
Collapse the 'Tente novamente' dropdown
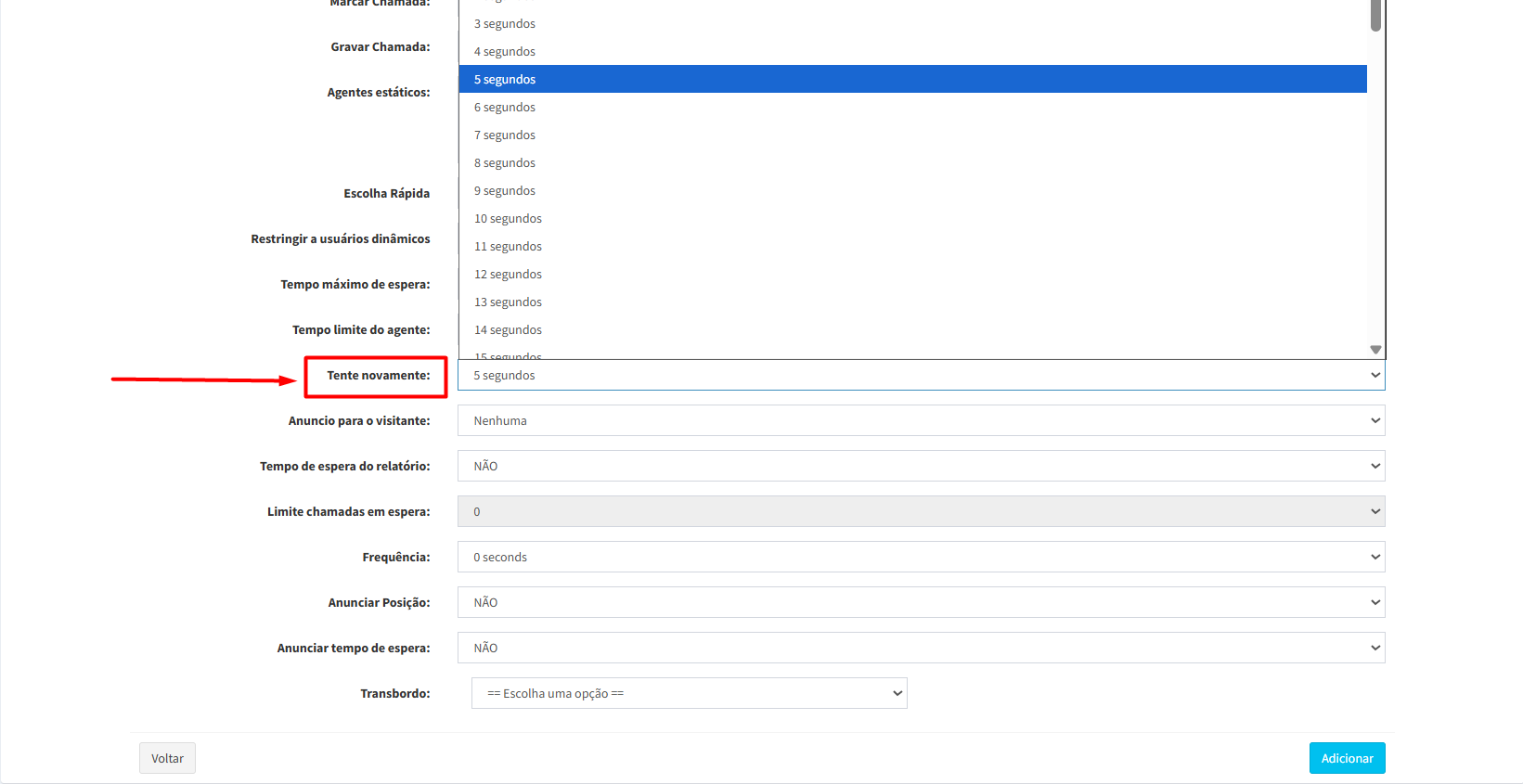pos(920,376)
